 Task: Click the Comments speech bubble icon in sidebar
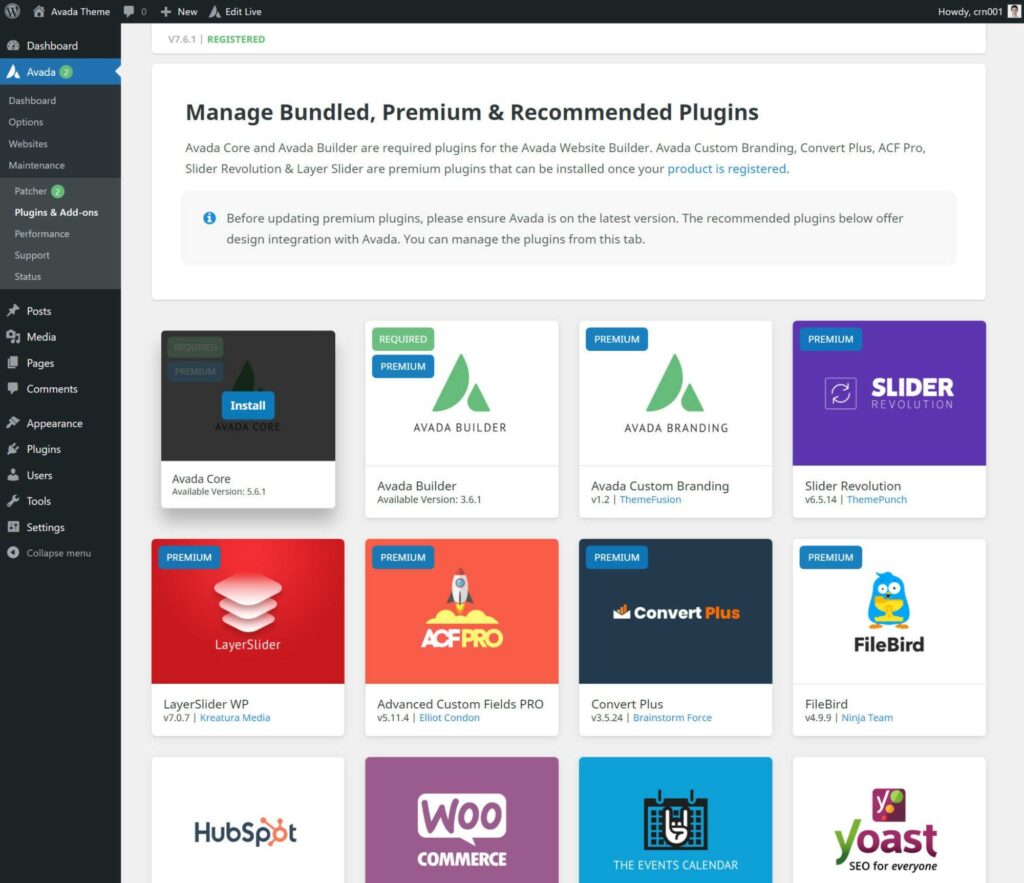tap(13, 389)
